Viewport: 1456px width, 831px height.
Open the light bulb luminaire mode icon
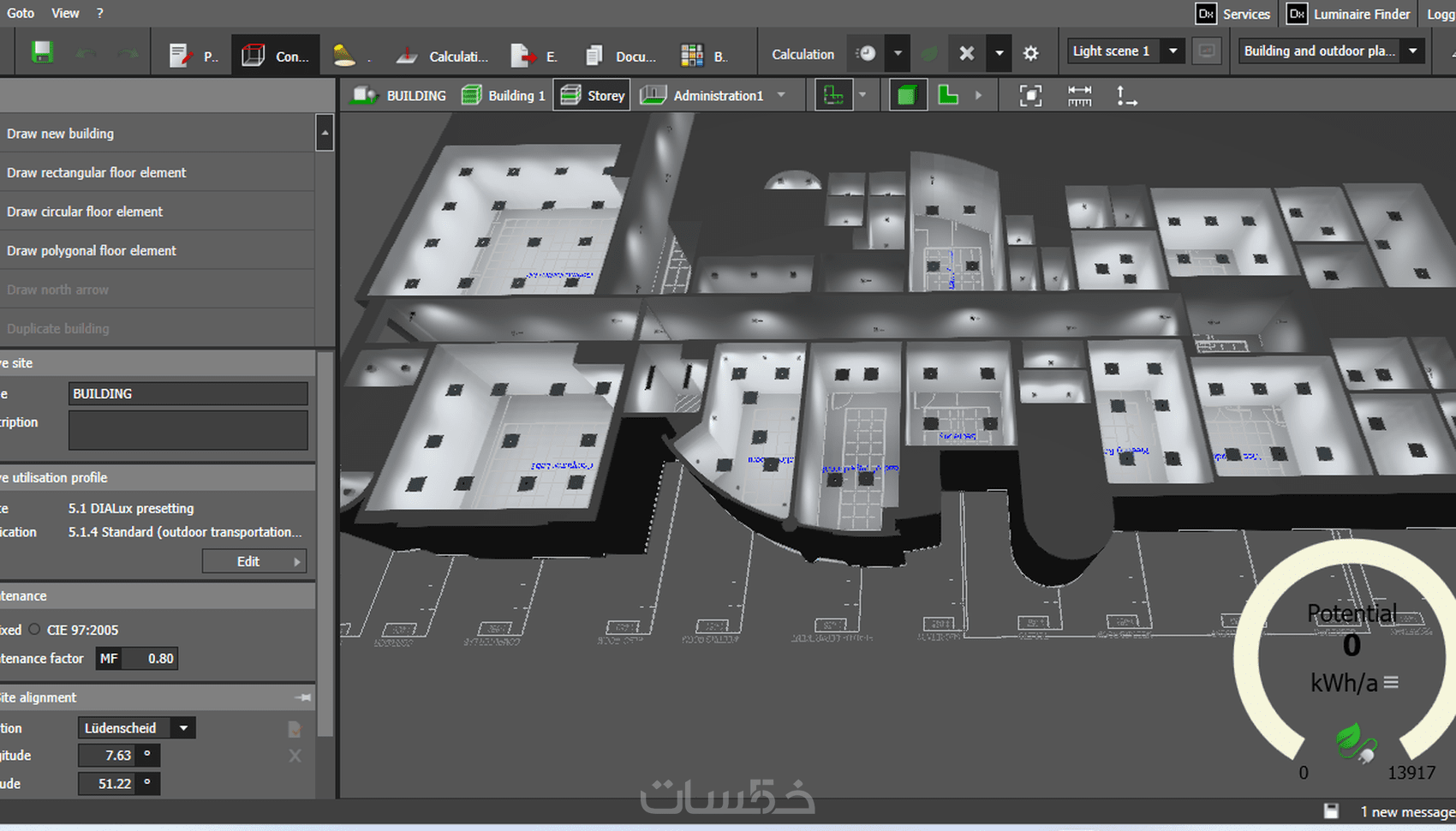(x=344, y=55)
